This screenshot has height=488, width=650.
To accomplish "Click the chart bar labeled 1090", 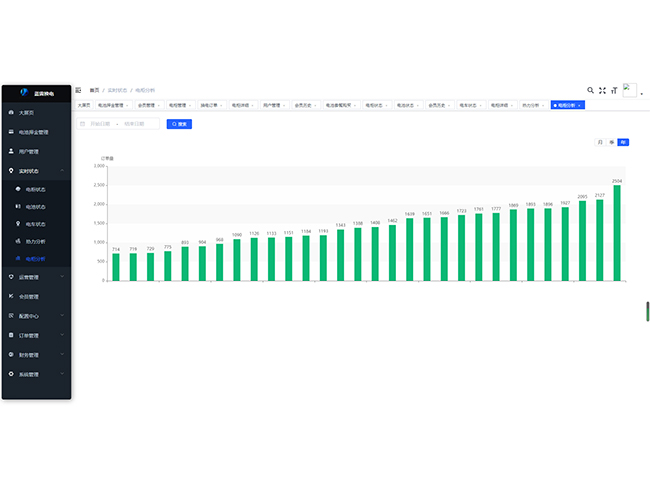I will [237, 260].
